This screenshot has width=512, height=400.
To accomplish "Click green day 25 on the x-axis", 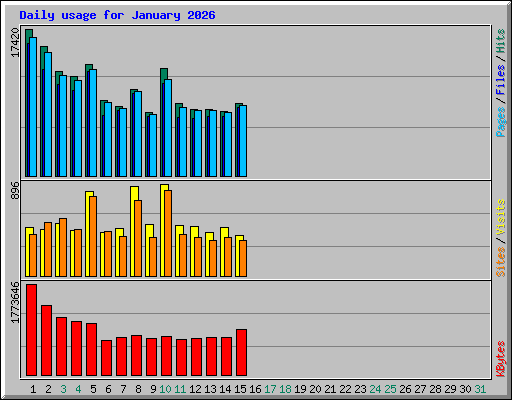I will click(x=390, y=389).
